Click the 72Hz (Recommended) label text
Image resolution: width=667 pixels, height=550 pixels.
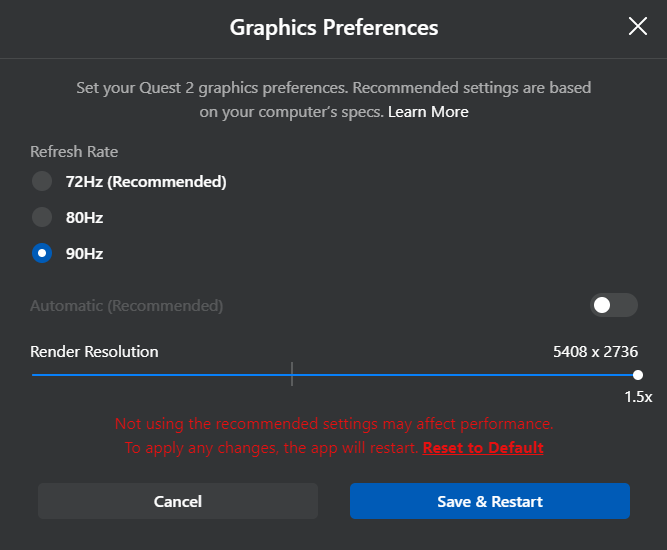click(x=146, y=182)
